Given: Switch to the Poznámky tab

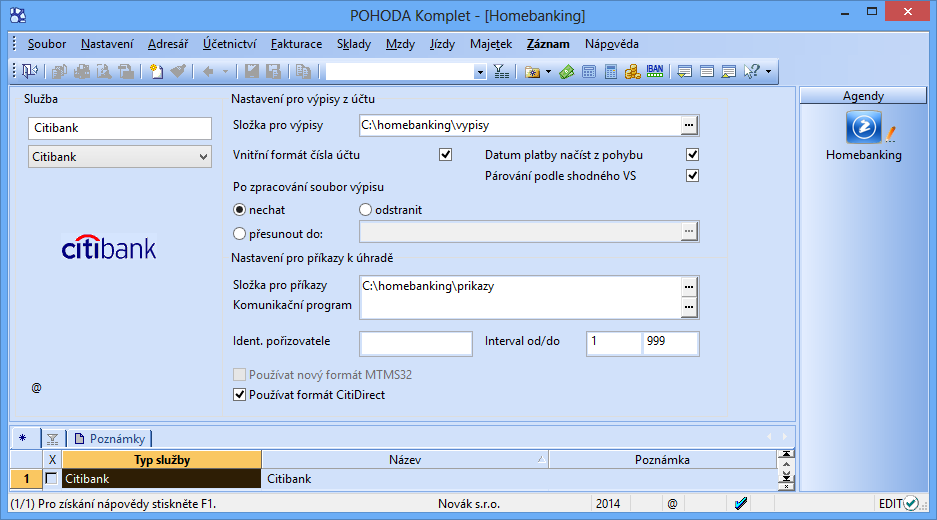Looking at the screenshot, I should click(x=110, y=439).
